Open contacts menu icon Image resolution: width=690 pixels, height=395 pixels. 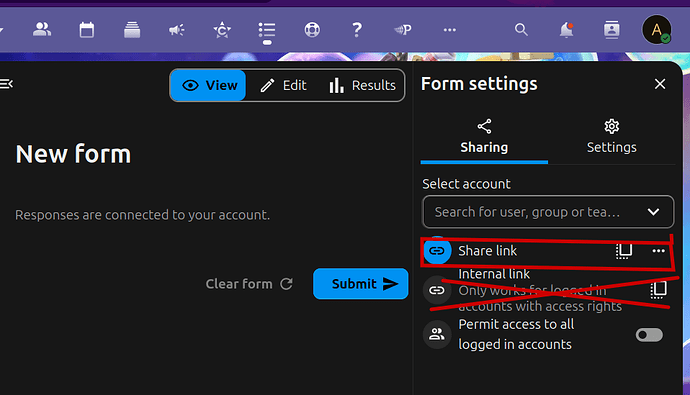(x=612, y=30)
